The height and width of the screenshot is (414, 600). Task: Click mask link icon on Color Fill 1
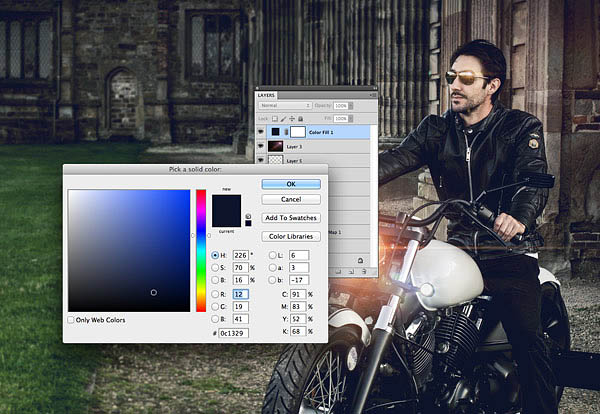point(286,132)
